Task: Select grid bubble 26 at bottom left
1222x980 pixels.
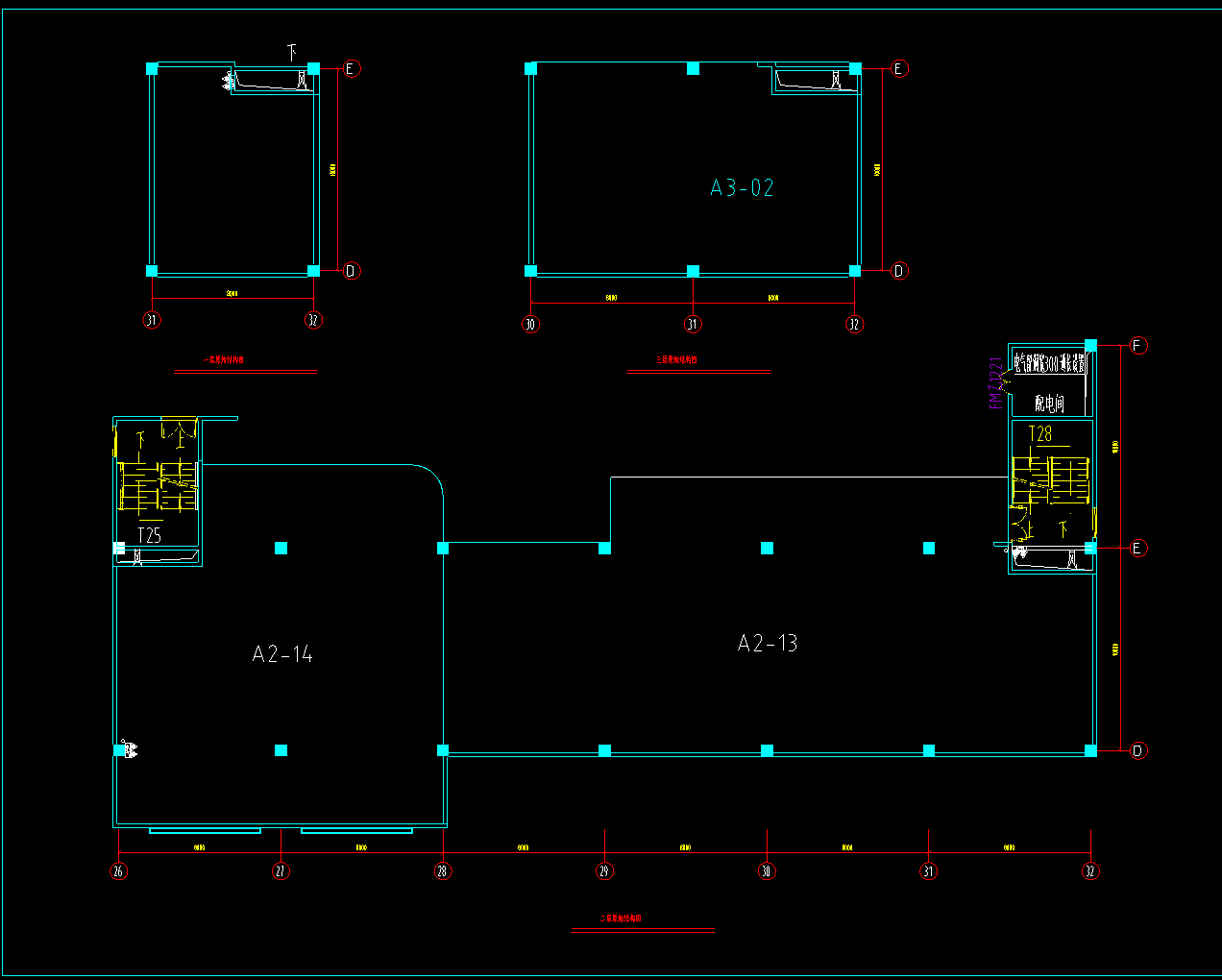Action: coord(119,871)
